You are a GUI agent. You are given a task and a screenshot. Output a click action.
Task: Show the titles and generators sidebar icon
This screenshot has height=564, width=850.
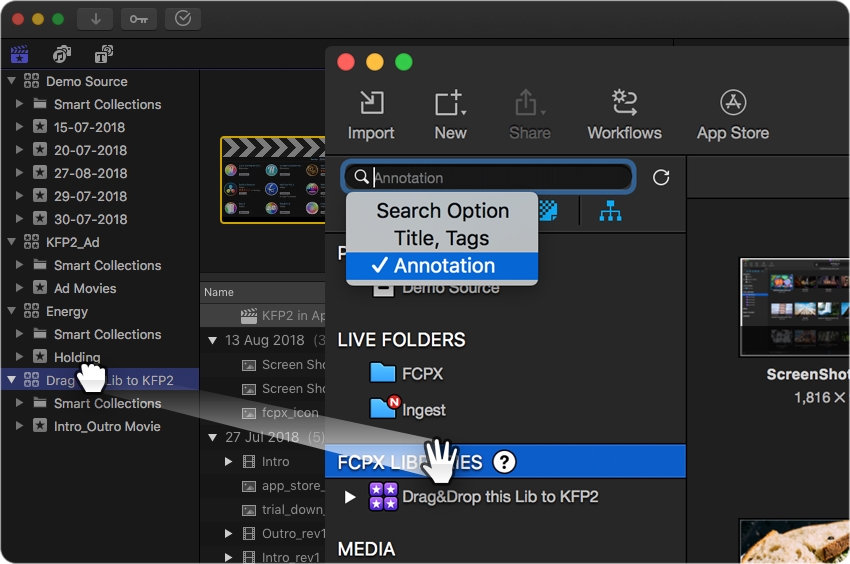click(104, 54)
